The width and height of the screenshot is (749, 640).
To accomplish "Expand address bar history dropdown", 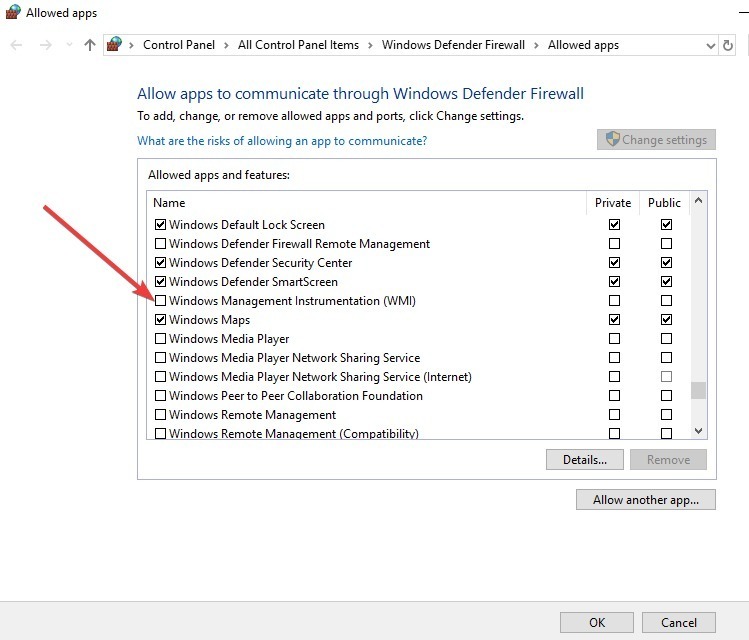I will (x=710, y=46).
